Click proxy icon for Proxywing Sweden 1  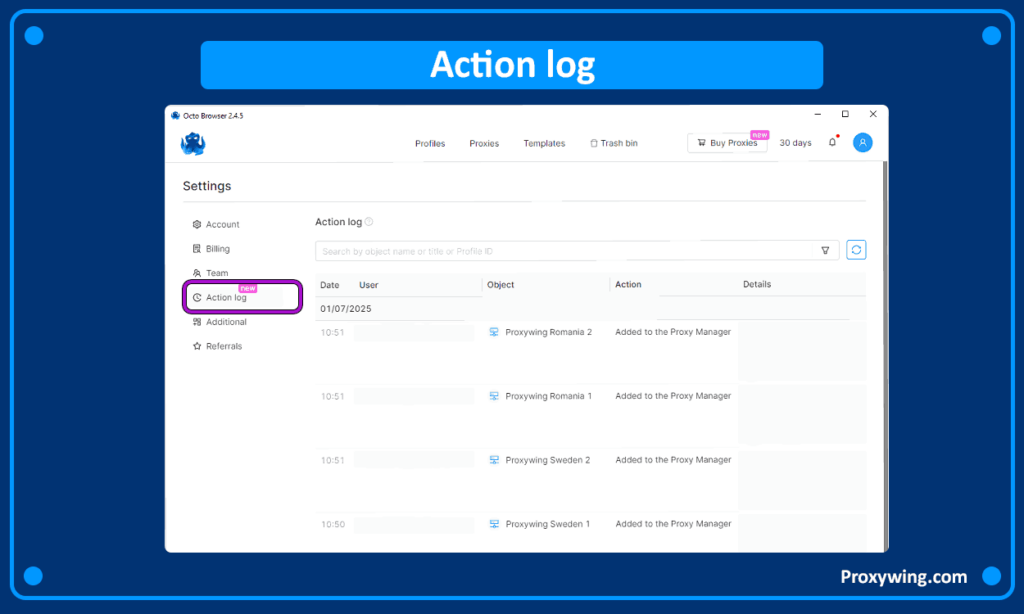pyautogui.click(x=494, y=524)
